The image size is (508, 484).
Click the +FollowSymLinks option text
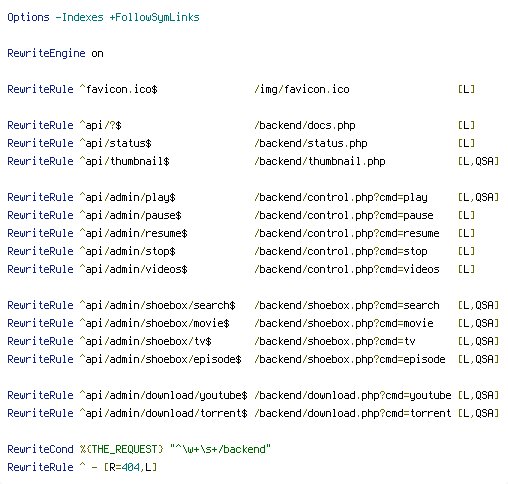pyautogui.click(x=154, y=17)
